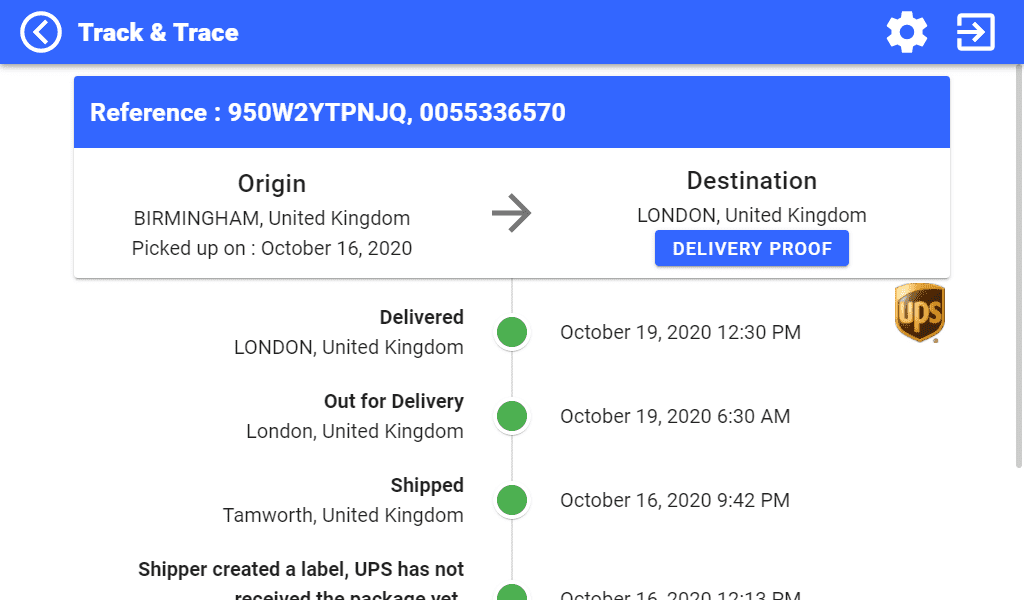Select the Shipped status green marker

[x=512, y=500]
